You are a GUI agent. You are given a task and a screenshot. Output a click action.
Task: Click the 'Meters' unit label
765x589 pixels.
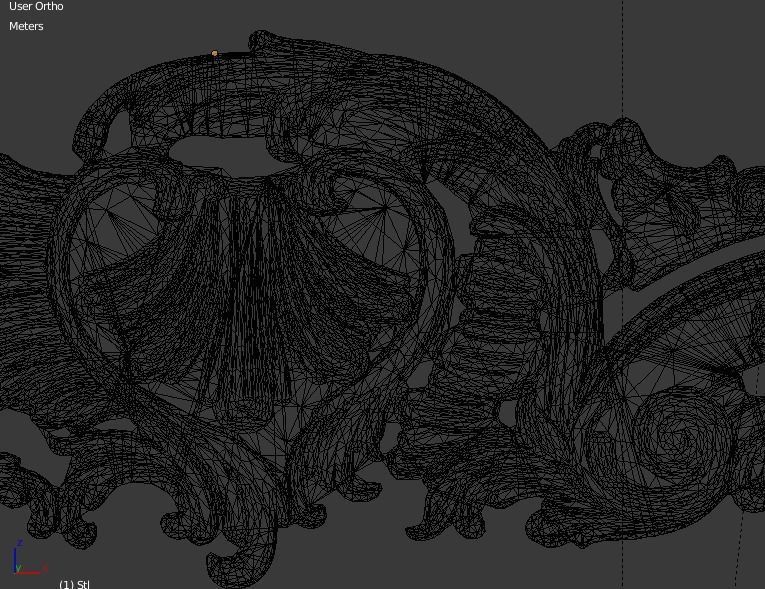pos(26,26)
